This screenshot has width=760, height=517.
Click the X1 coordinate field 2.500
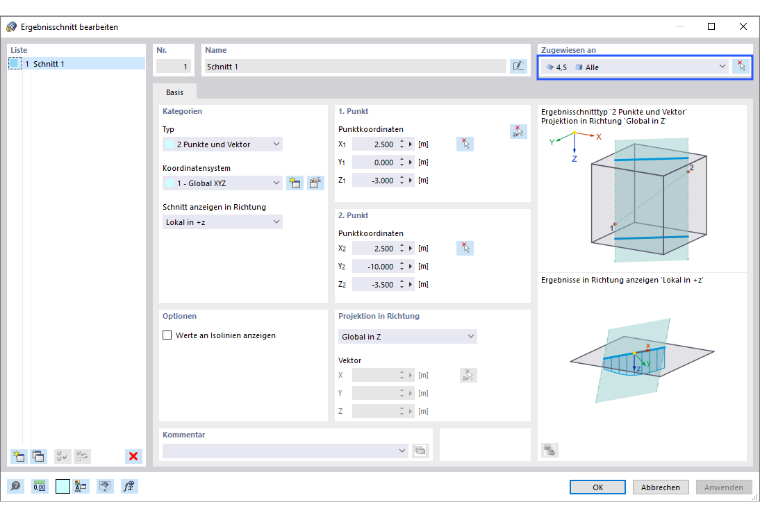[374, 144]
